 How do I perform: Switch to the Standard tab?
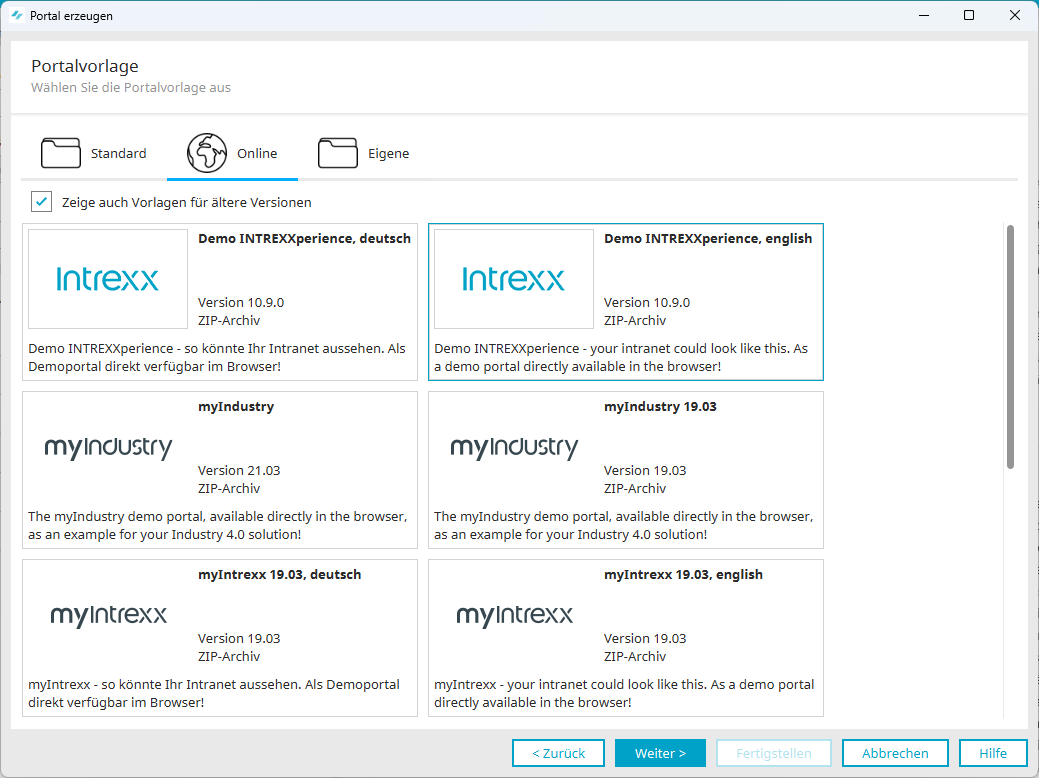[x=118, y=153]
